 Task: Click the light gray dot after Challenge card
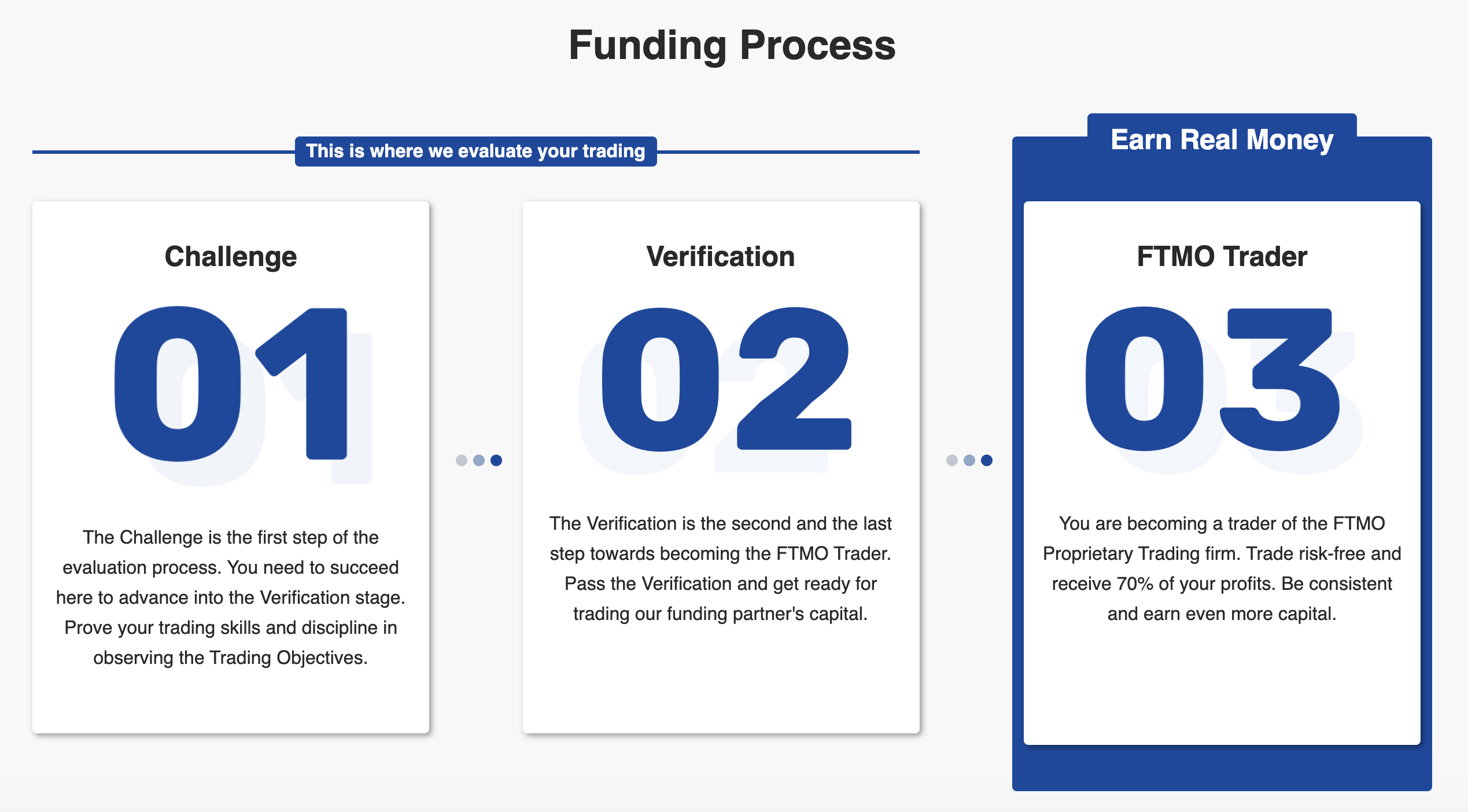point(462,460)
